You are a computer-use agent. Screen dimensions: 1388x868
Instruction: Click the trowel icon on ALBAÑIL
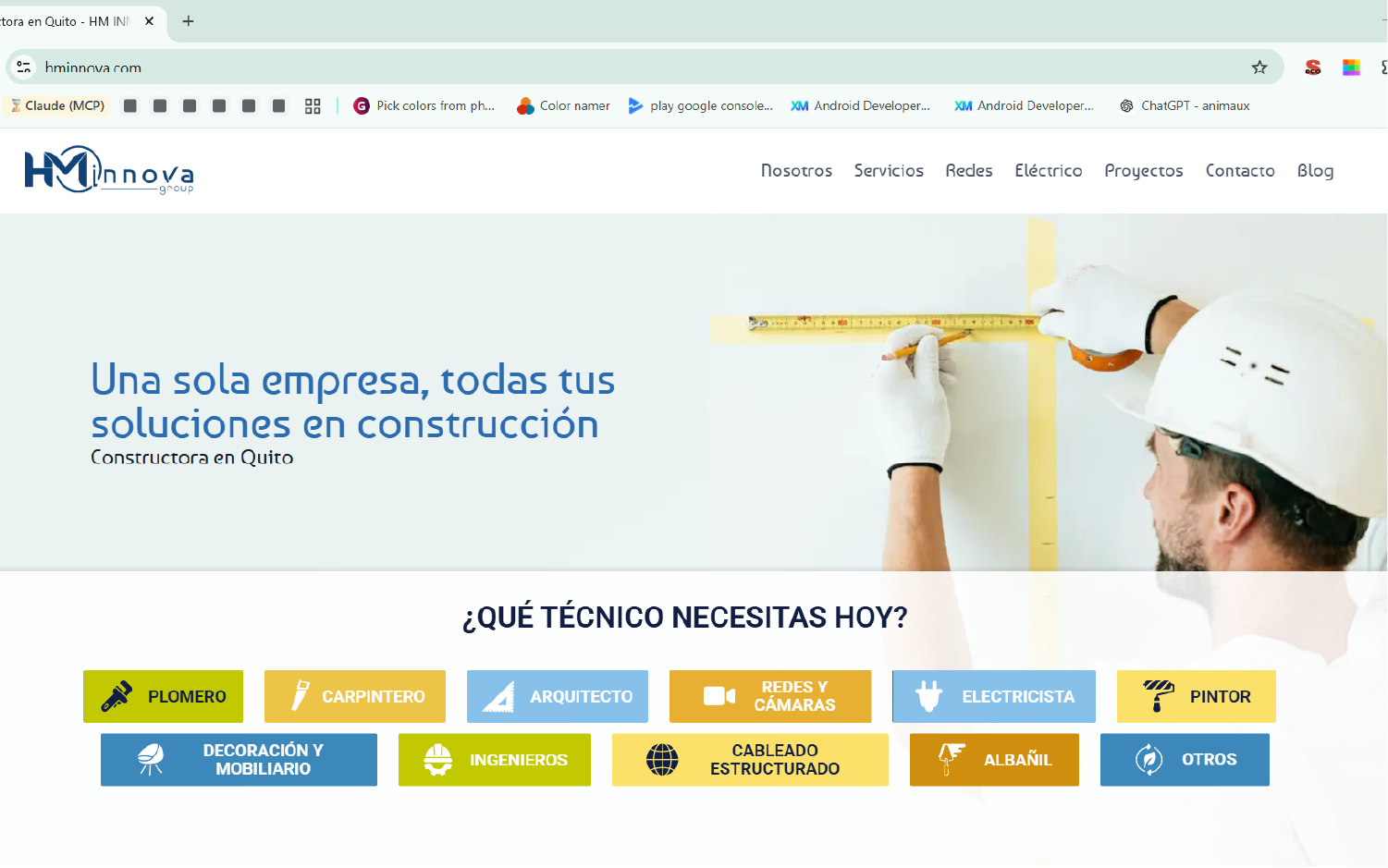click(951, 760)
